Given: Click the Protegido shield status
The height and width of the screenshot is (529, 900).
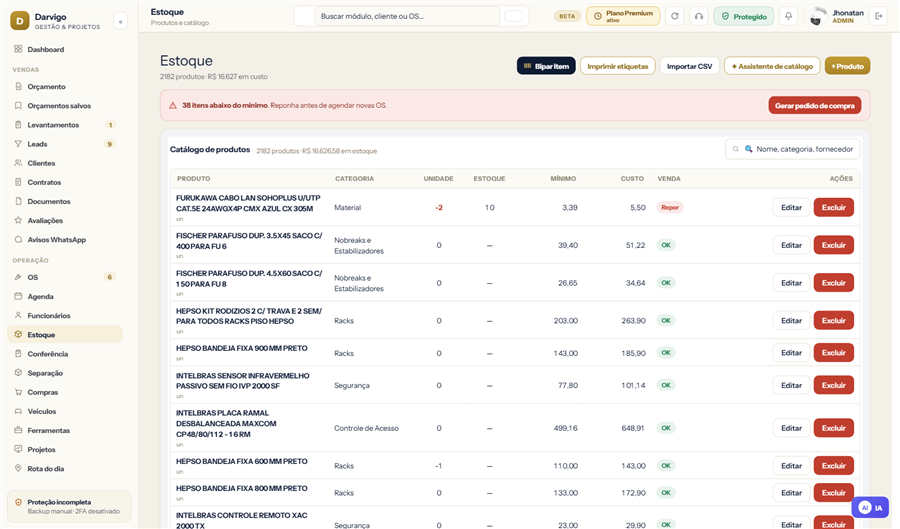Looking at the screenshot, I should pos(744,16).
